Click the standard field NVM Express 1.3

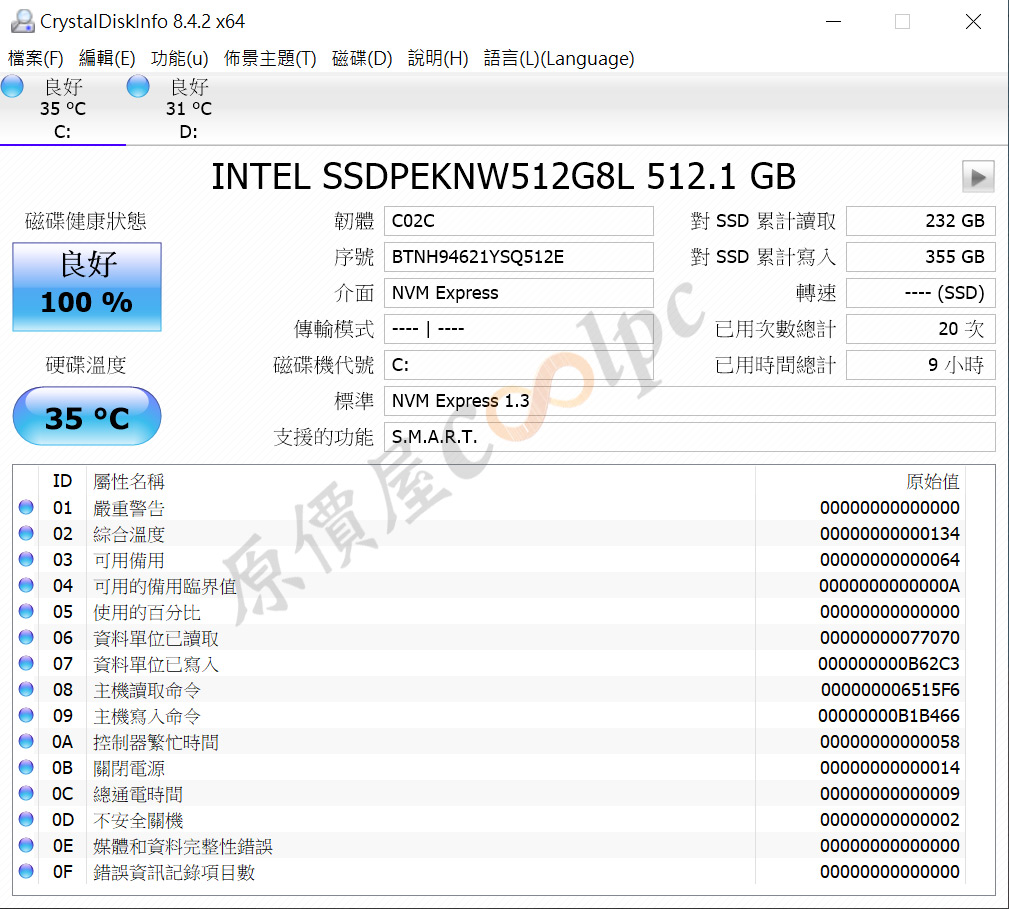pos(690,401)
